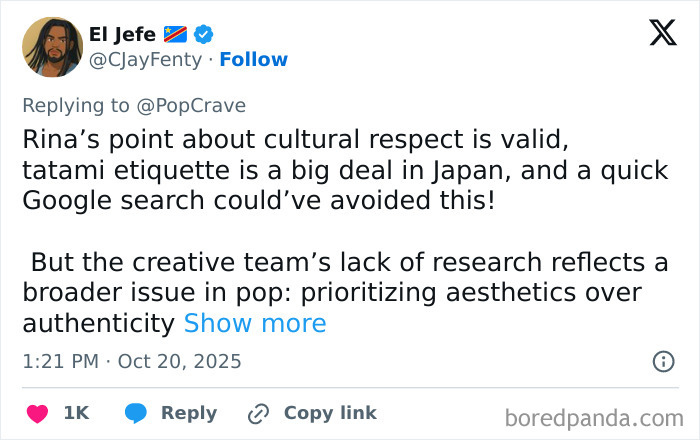Click the paragraph about the creative team
Viewport: 700px width, 440px height.
340,292
